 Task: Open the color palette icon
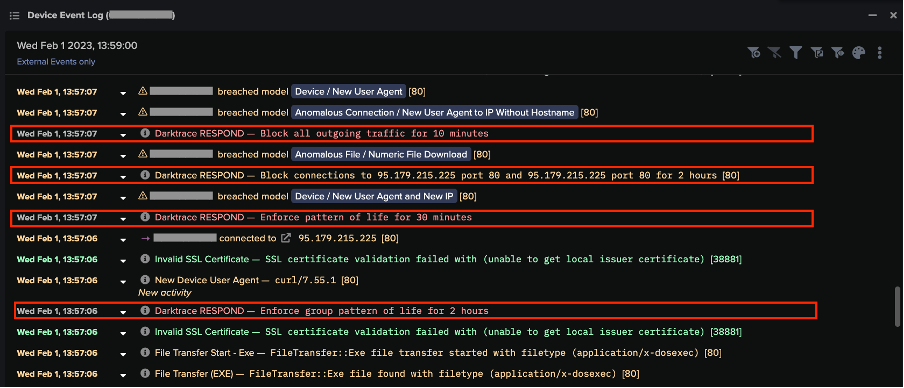(x=858, y=53)
